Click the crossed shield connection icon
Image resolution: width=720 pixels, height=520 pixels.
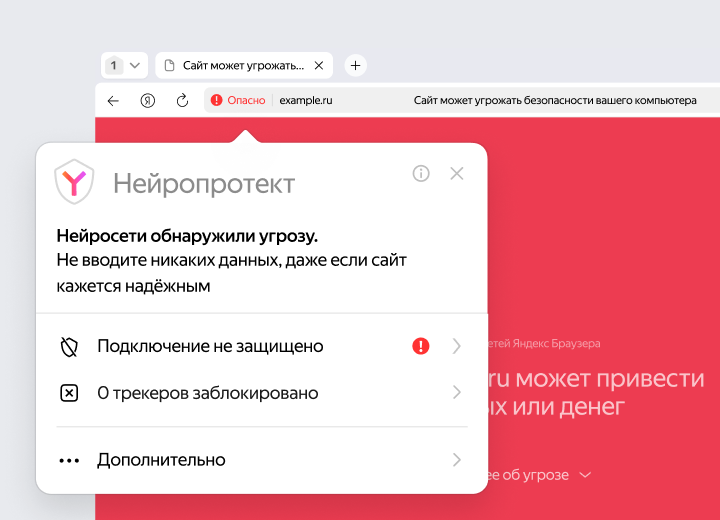click(x=69, y=347)
